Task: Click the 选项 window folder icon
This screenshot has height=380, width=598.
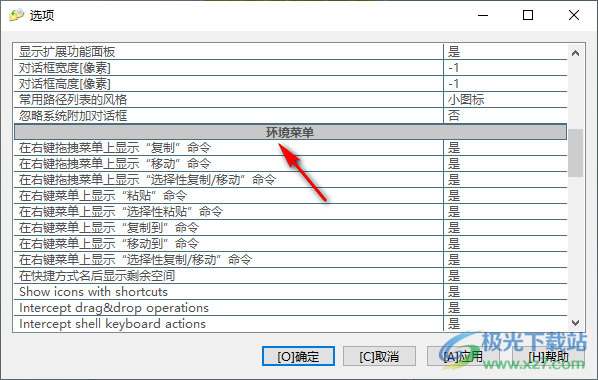Action: [16, 16]
